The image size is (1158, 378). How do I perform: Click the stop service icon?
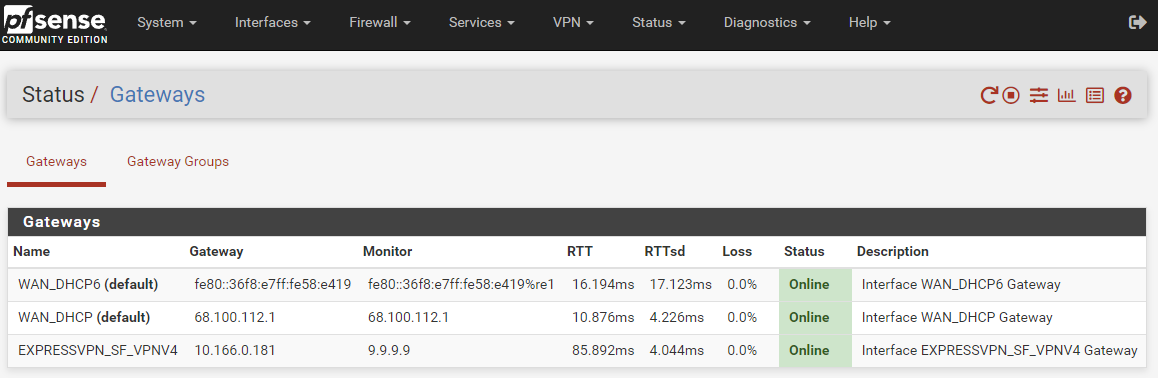click(x=1011, y=95)
